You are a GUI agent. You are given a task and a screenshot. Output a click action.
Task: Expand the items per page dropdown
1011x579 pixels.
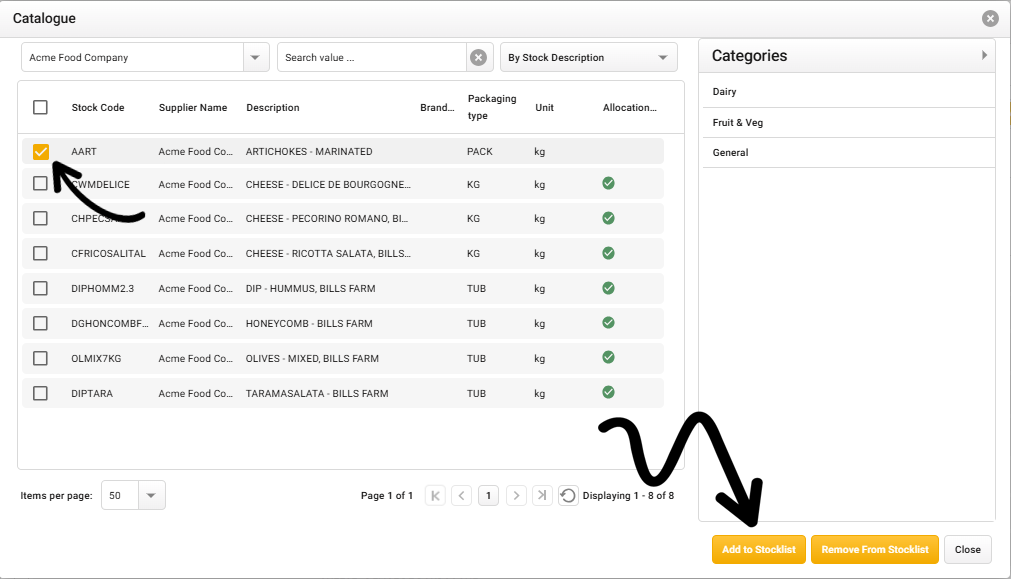pyautogui.click(x=151, y=495)
